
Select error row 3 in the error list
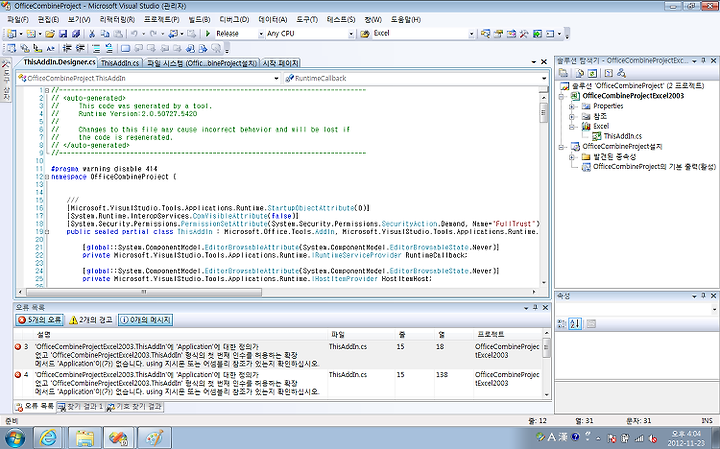click(278, 355)
